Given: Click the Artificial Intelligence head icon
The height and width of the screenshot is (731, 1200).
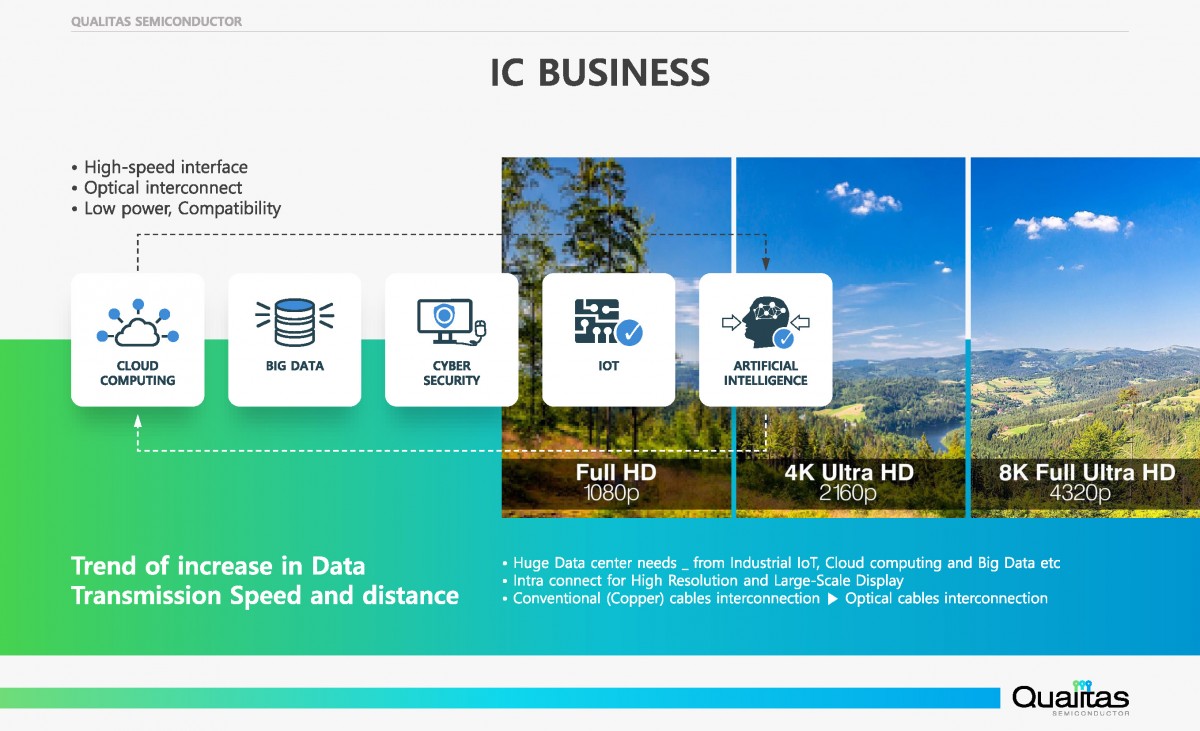Looking at the screenshot, I should point(765,321).
